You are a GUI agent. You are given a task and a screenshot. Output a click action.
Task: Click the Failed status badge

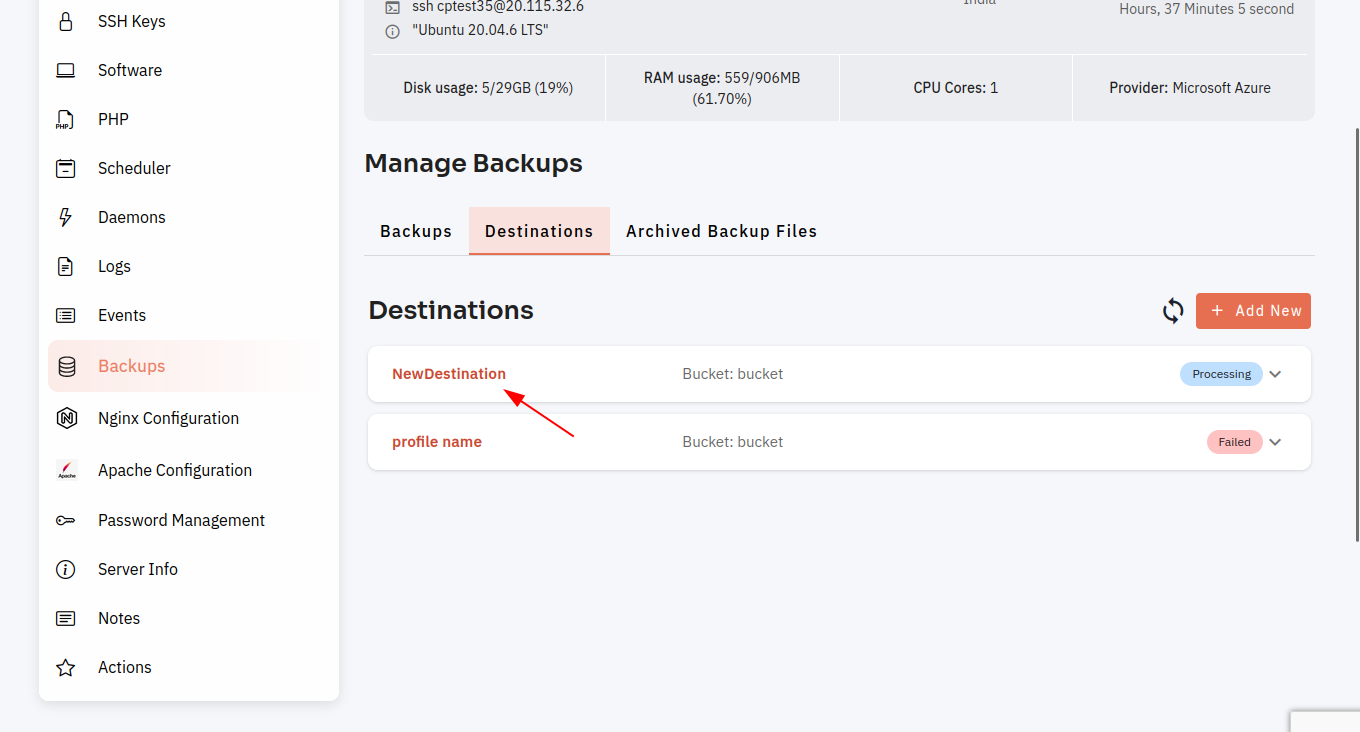[1234, 442]
